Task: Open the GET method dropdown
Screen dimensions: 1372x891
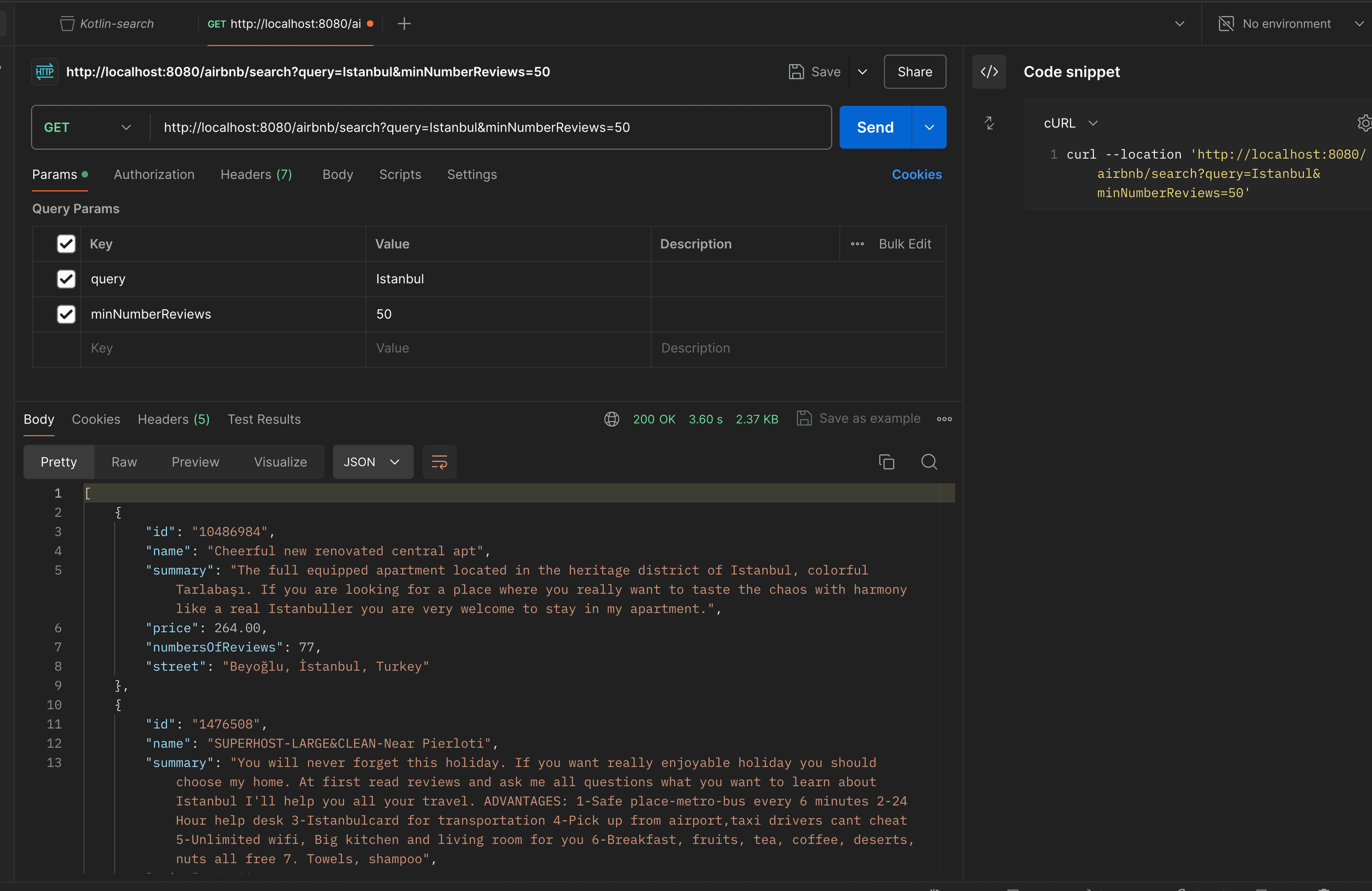Action: (x=88, y=127)
